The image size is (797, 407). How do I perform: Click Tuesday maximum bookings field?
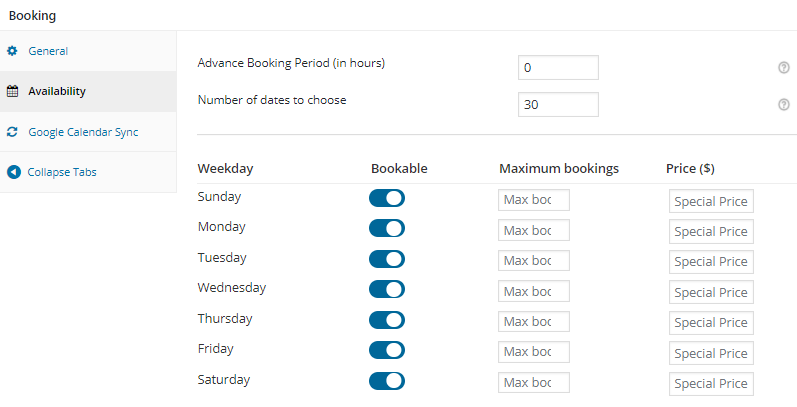[x=534, y=261]
